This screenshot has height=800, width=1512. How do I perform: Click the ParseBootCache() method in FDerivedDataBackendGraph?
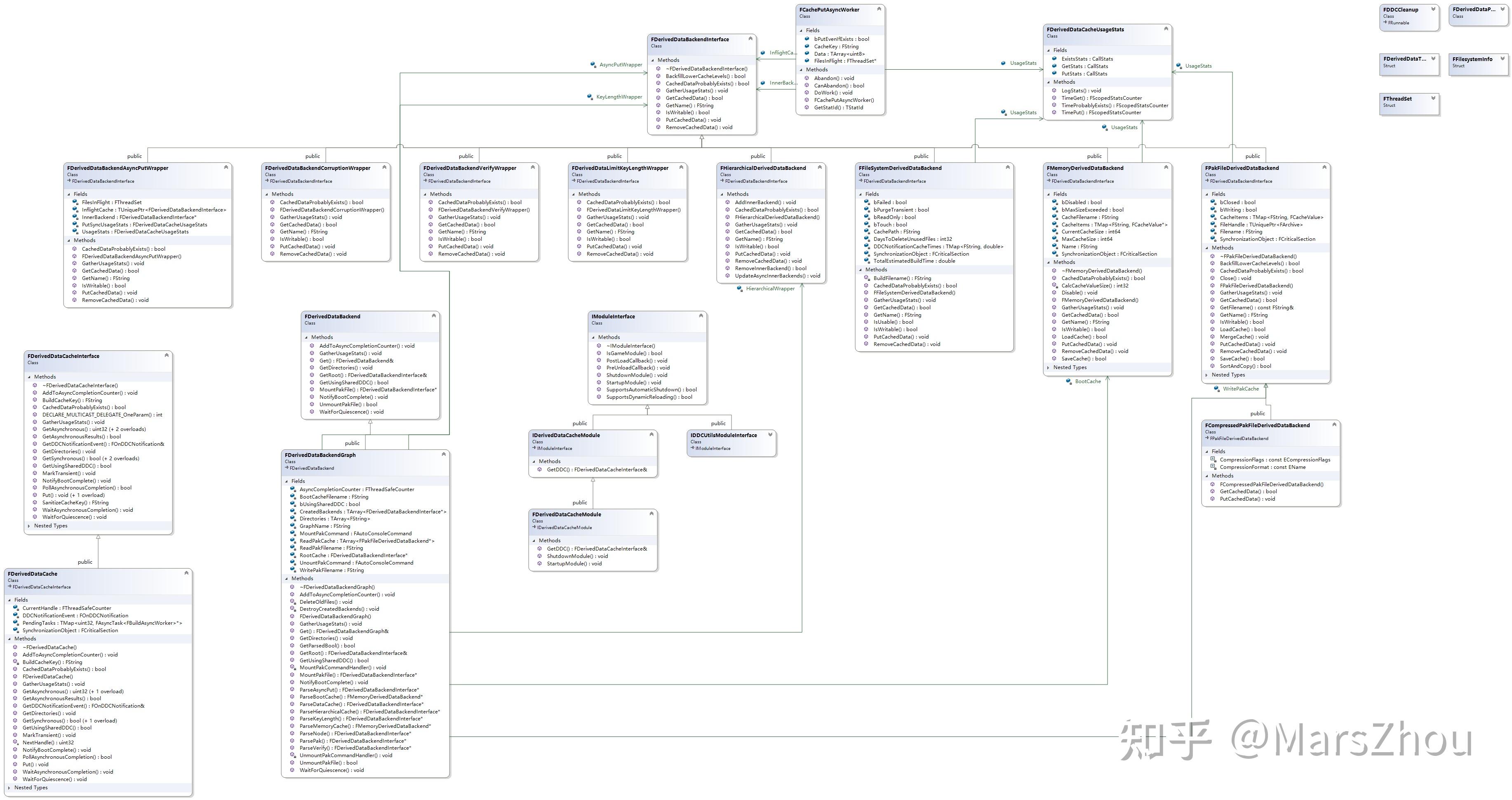pos(360,696)
